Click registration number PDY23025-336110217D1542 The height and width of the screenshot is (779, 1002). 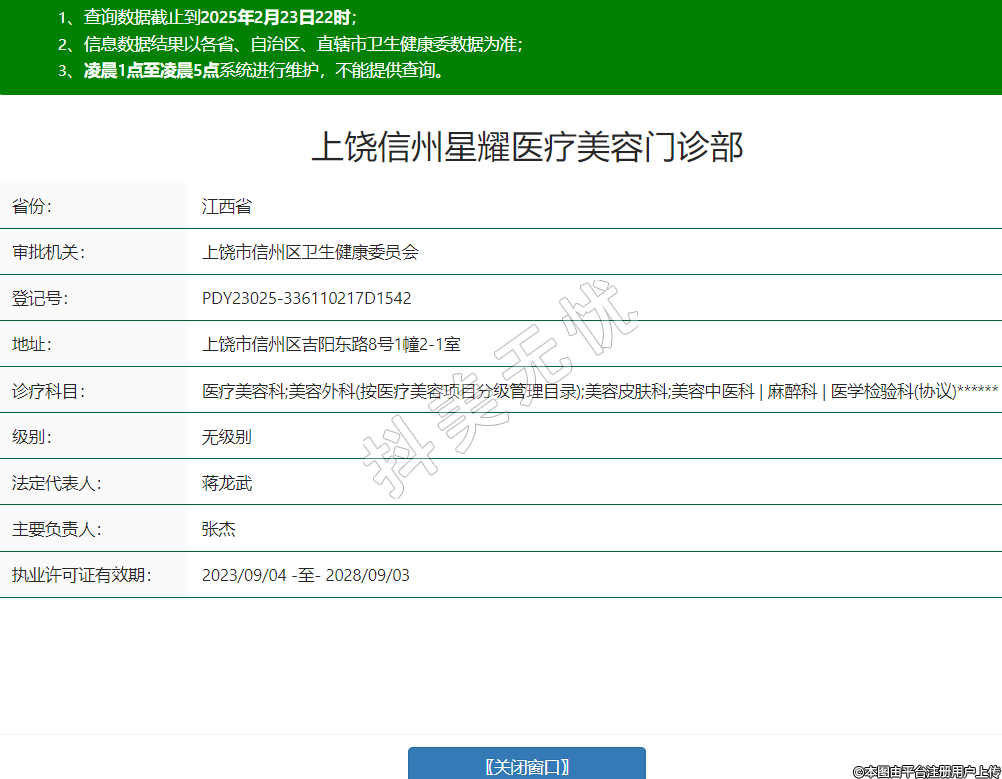pos(306,299)
